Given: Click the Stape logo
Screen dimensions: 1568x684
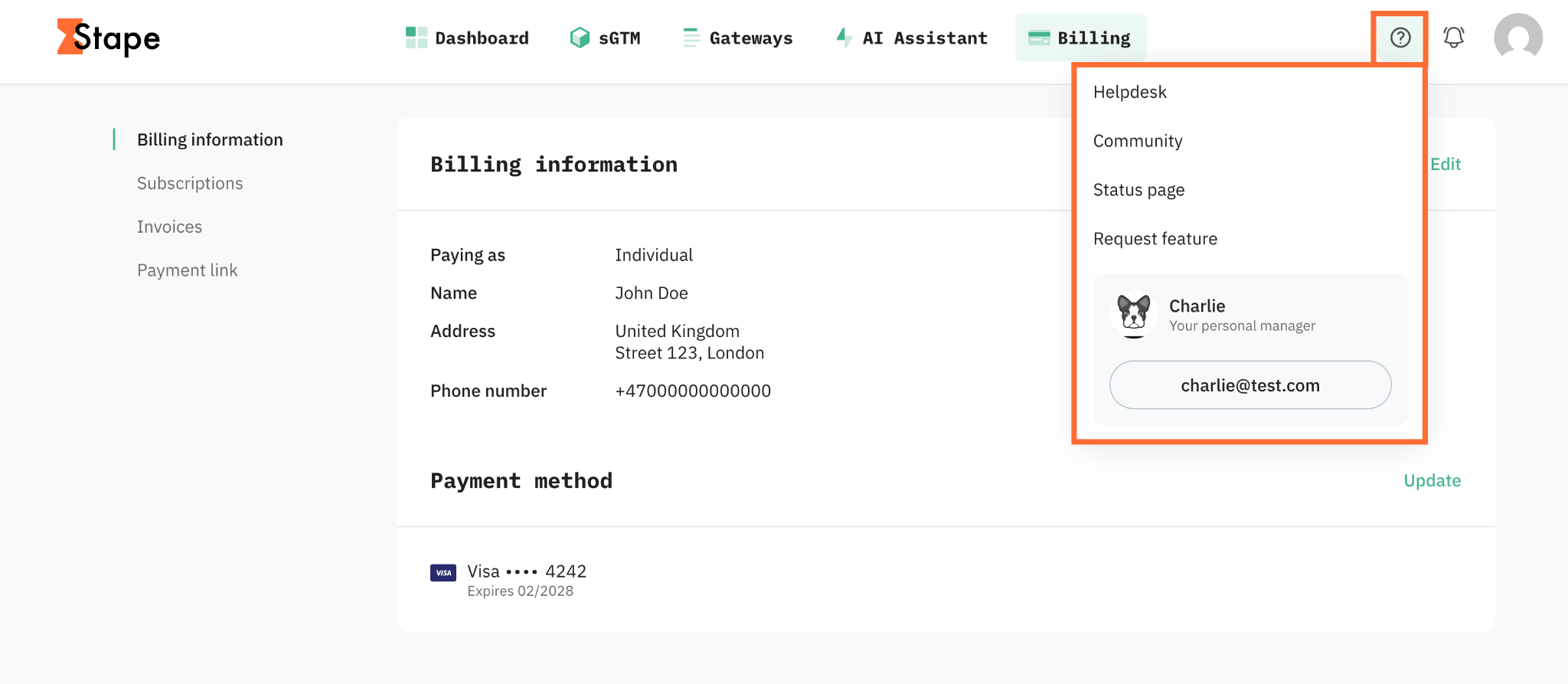Looking at the screenshot, I should [109, 38].
